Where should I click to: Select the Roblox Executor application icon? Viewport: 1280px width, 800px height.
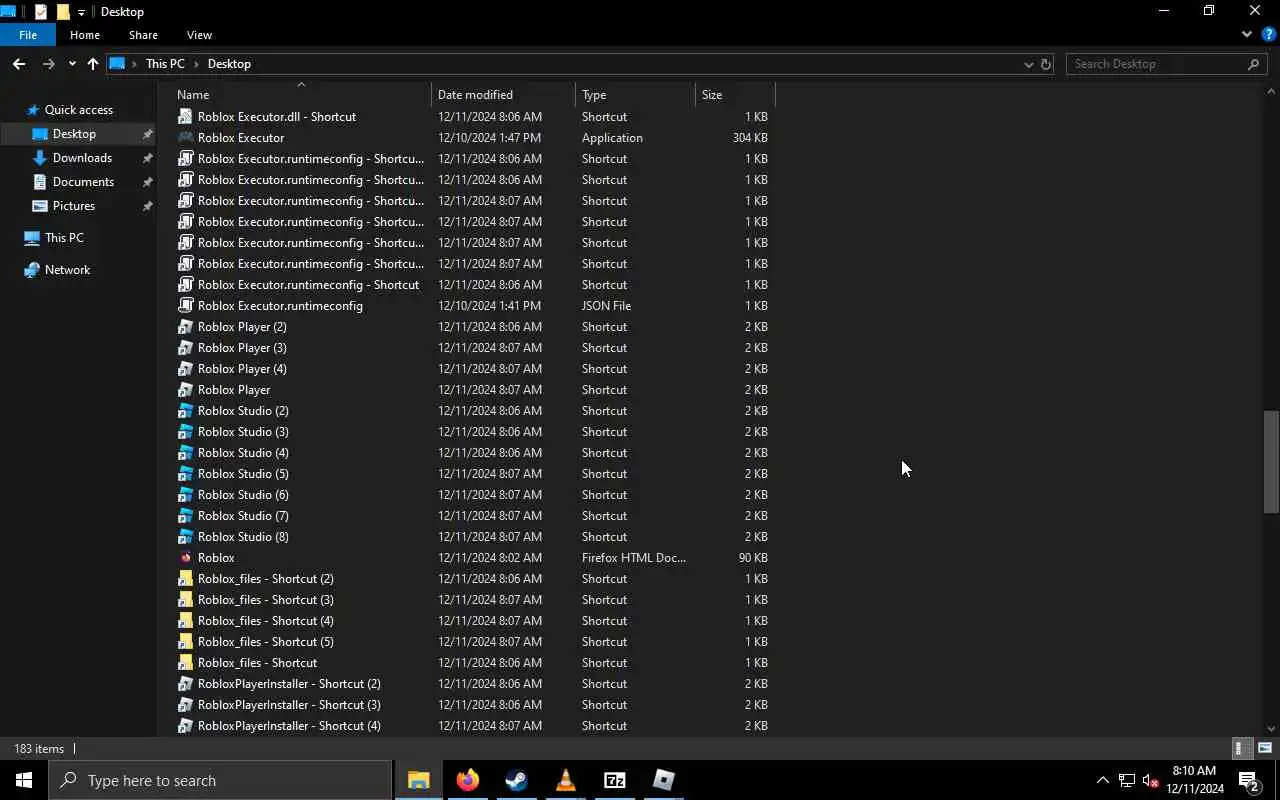pyautogui.click(x=185, y=138)
